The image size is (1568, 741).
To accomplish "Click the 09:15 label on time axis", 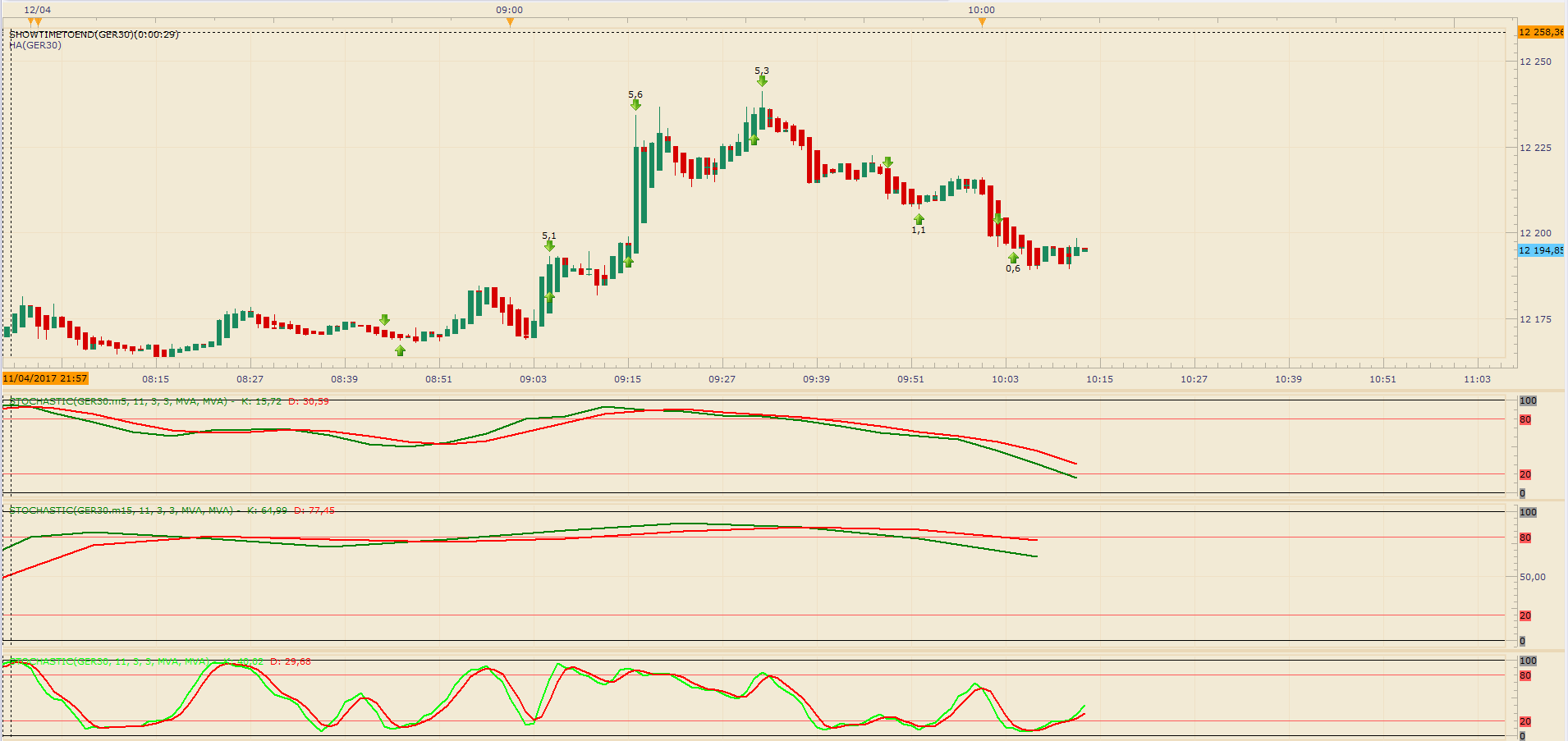I will [x=628, y=379].
